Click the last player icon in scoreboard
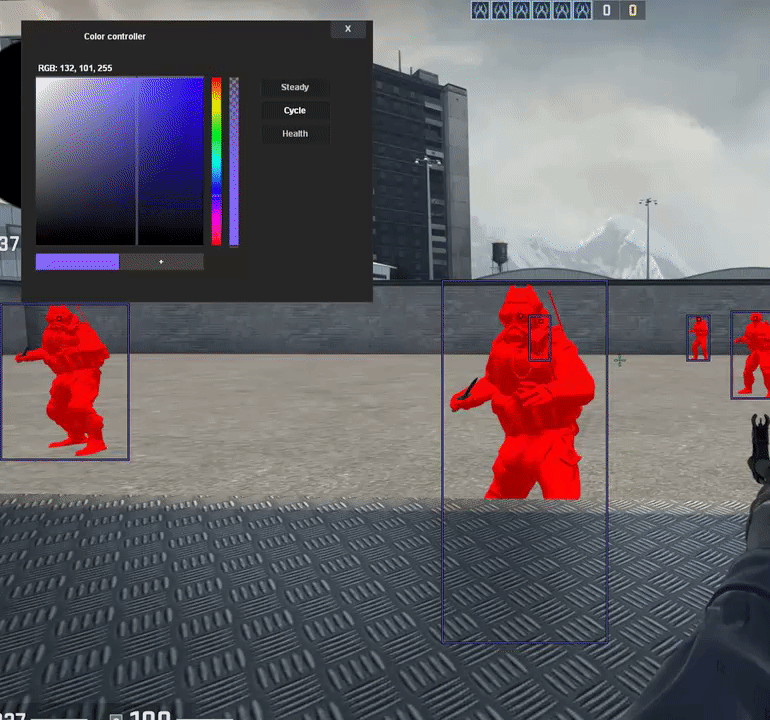Viewport: 770px width, 720px height. pyautogui.click(x=582, y=10)
